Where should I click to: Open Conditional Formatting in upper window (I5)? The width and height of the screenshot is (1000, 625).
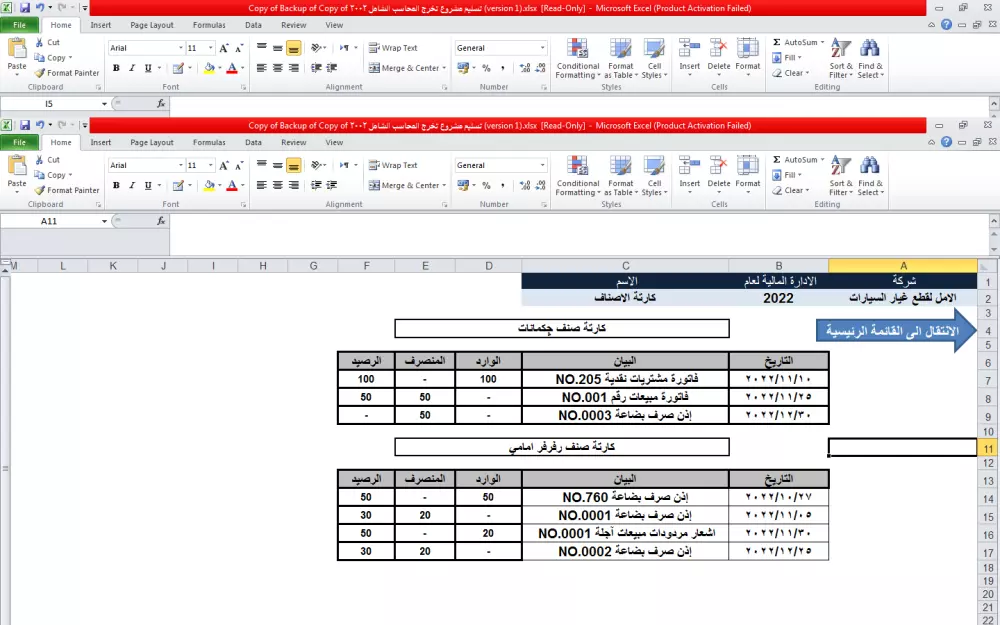pyautogui.click(x=578, y=58)
